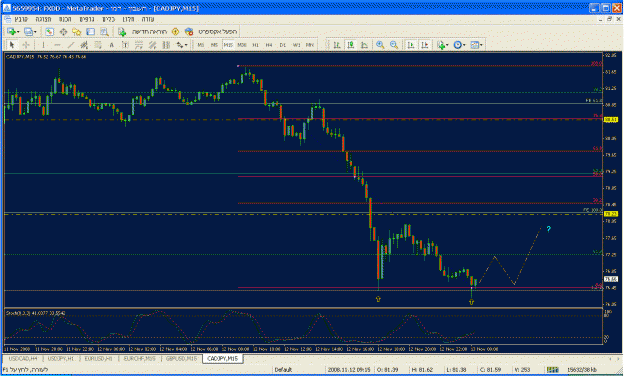The height and width of the screenshot is (376, 625).
Task: Click the CADJPY,M15 active tab
Action: click(222, 359)
